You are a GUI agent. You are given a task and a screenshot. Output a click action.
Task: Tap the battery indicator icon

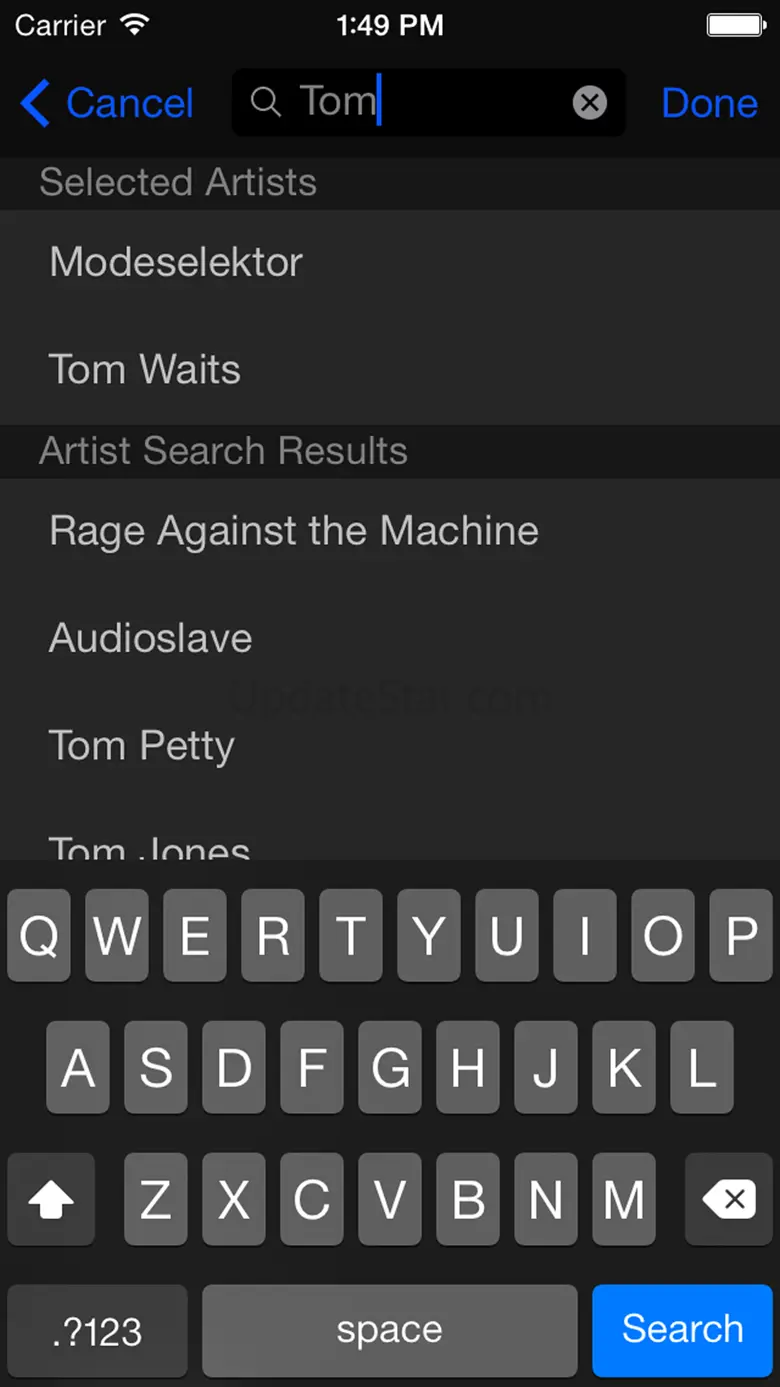[736, 25]
